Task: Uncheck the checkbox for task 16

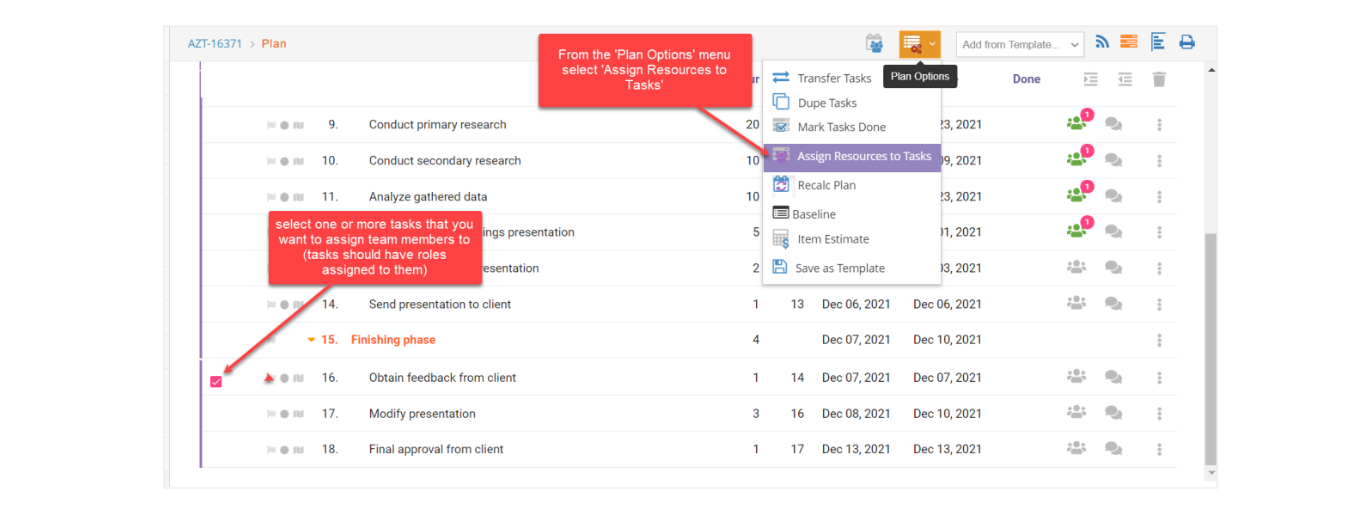Action: point(216,382)
